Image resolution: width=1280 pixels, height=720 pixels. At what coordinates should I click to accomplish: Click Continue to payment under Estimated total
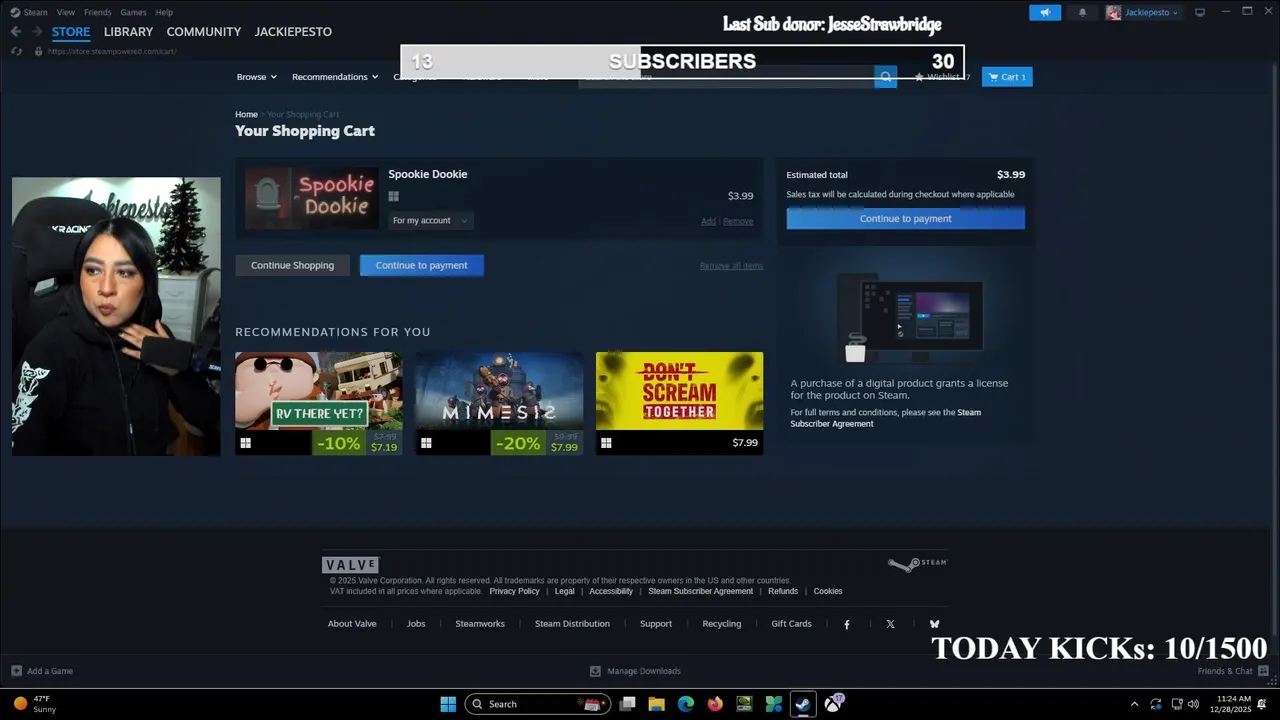905,218
